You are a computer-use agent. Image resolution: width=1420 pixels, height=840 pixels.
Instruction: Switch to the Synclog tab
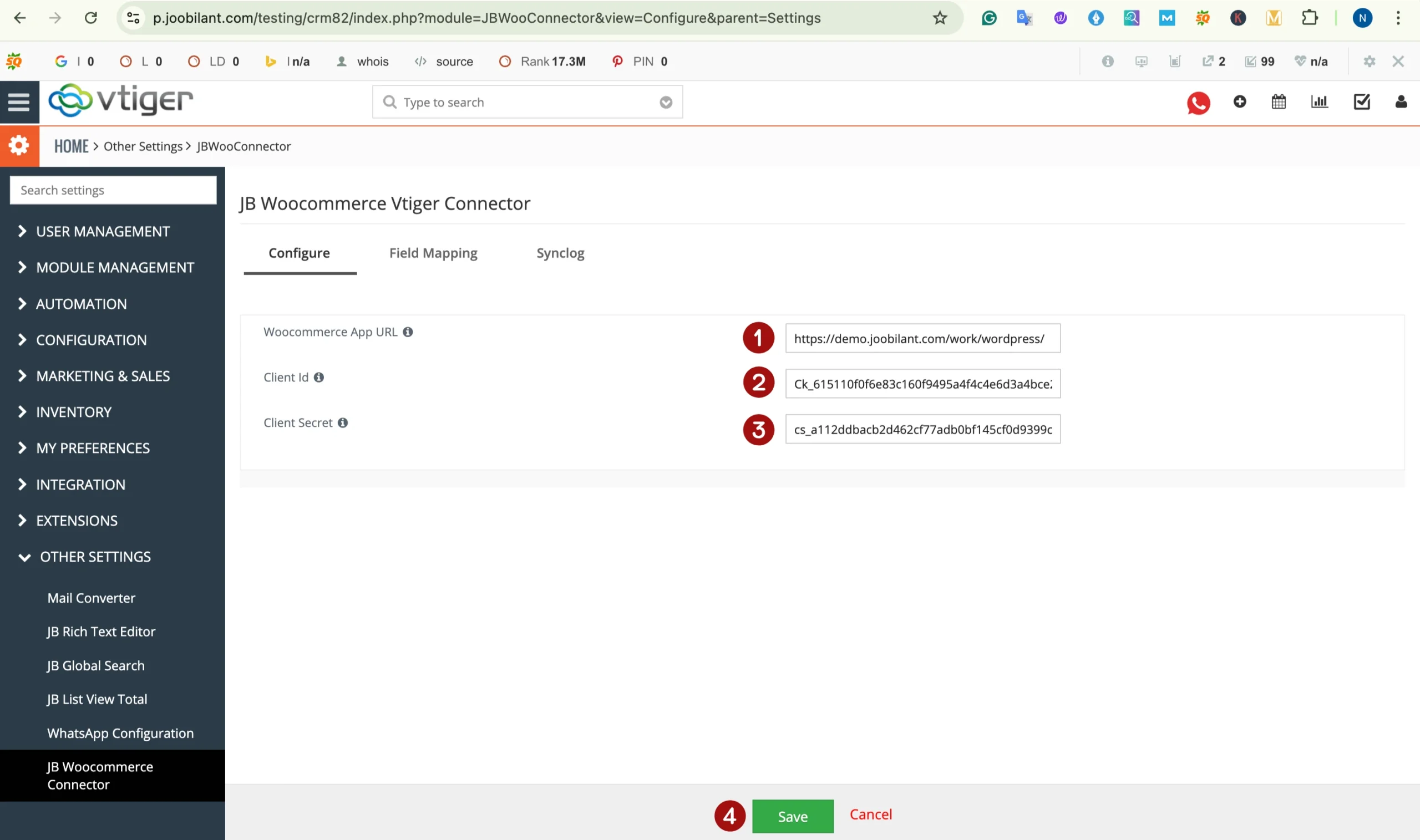point(560,253)
